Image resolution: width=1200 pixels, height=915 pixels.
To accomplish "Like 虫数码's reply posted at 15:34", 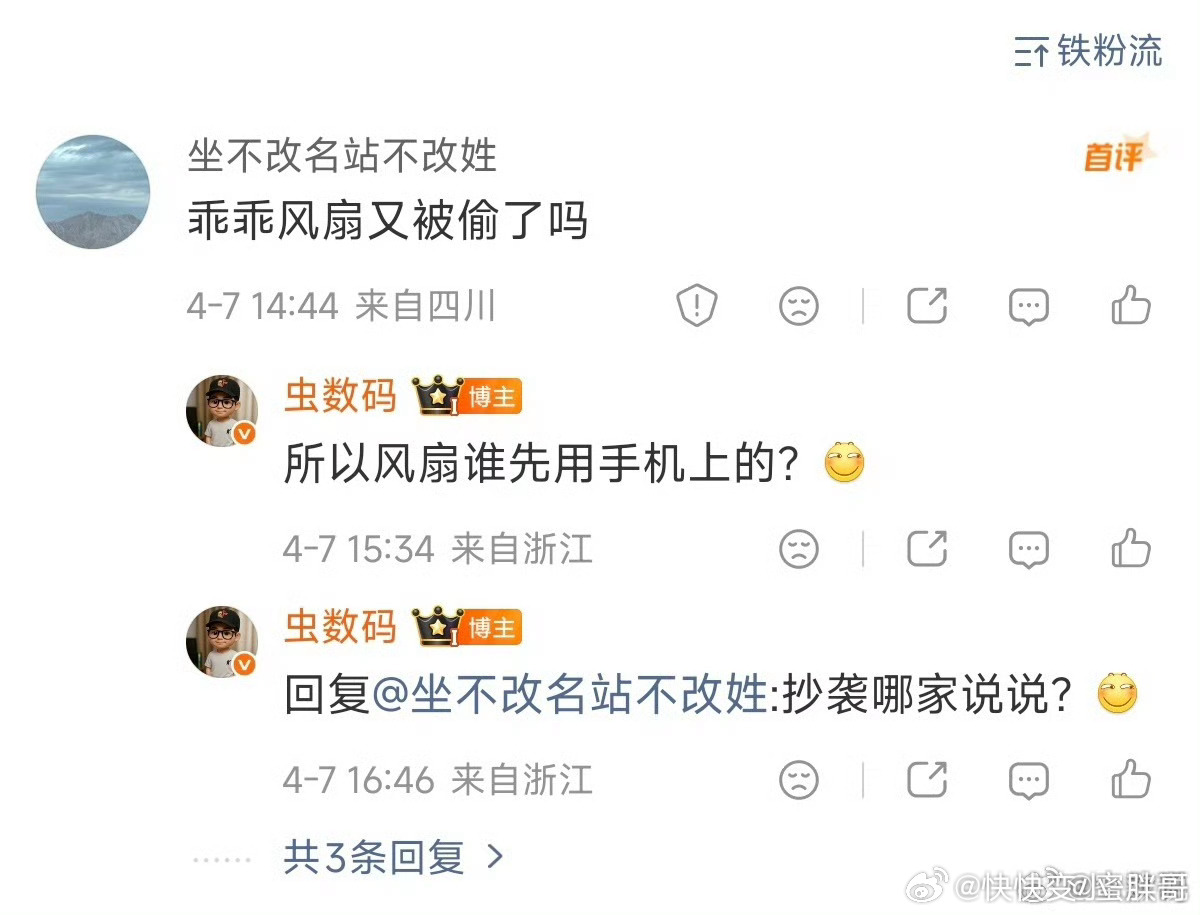I will (x=1131, y=547).
